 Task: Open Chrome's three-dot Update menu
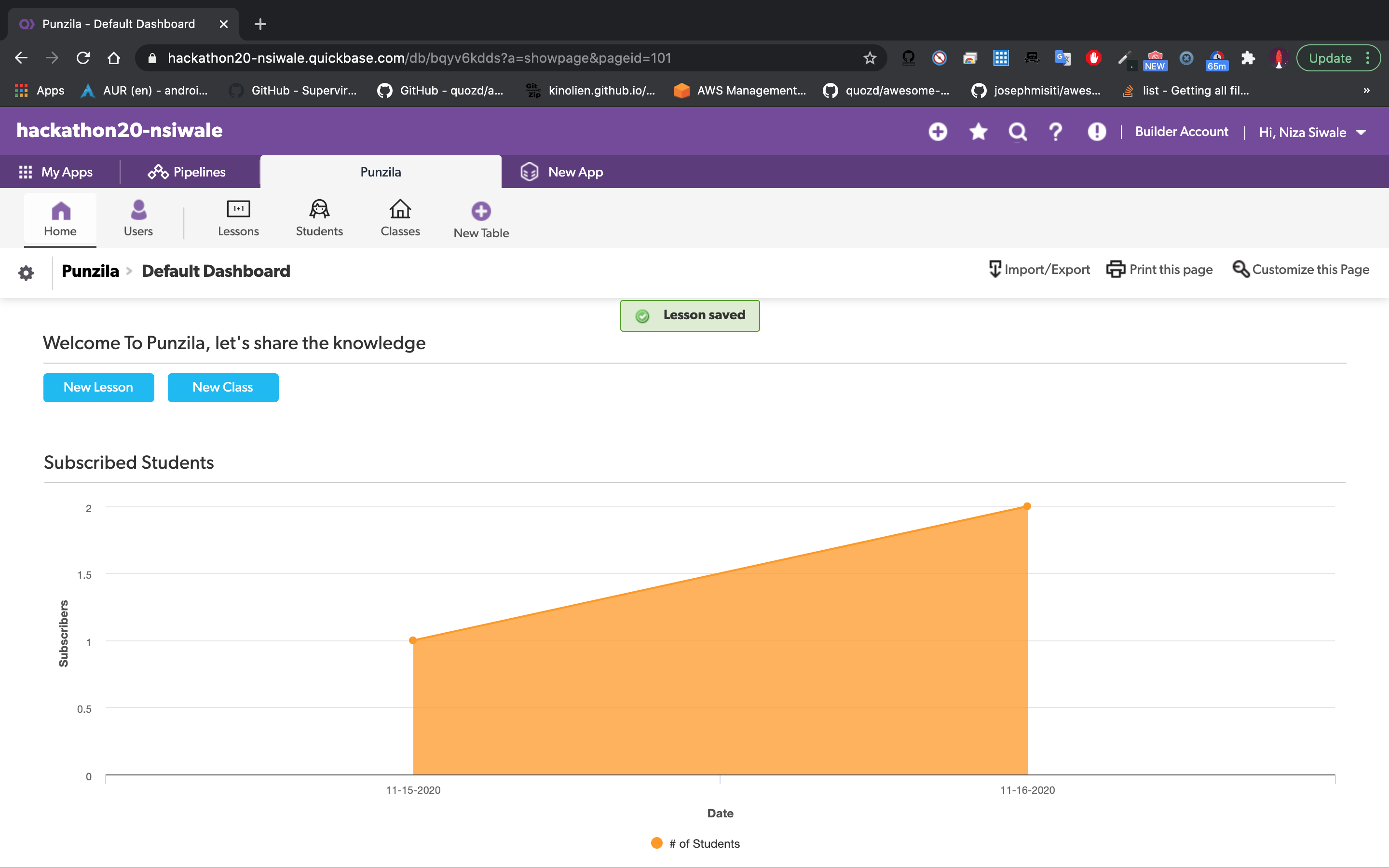coord(1368,58)
